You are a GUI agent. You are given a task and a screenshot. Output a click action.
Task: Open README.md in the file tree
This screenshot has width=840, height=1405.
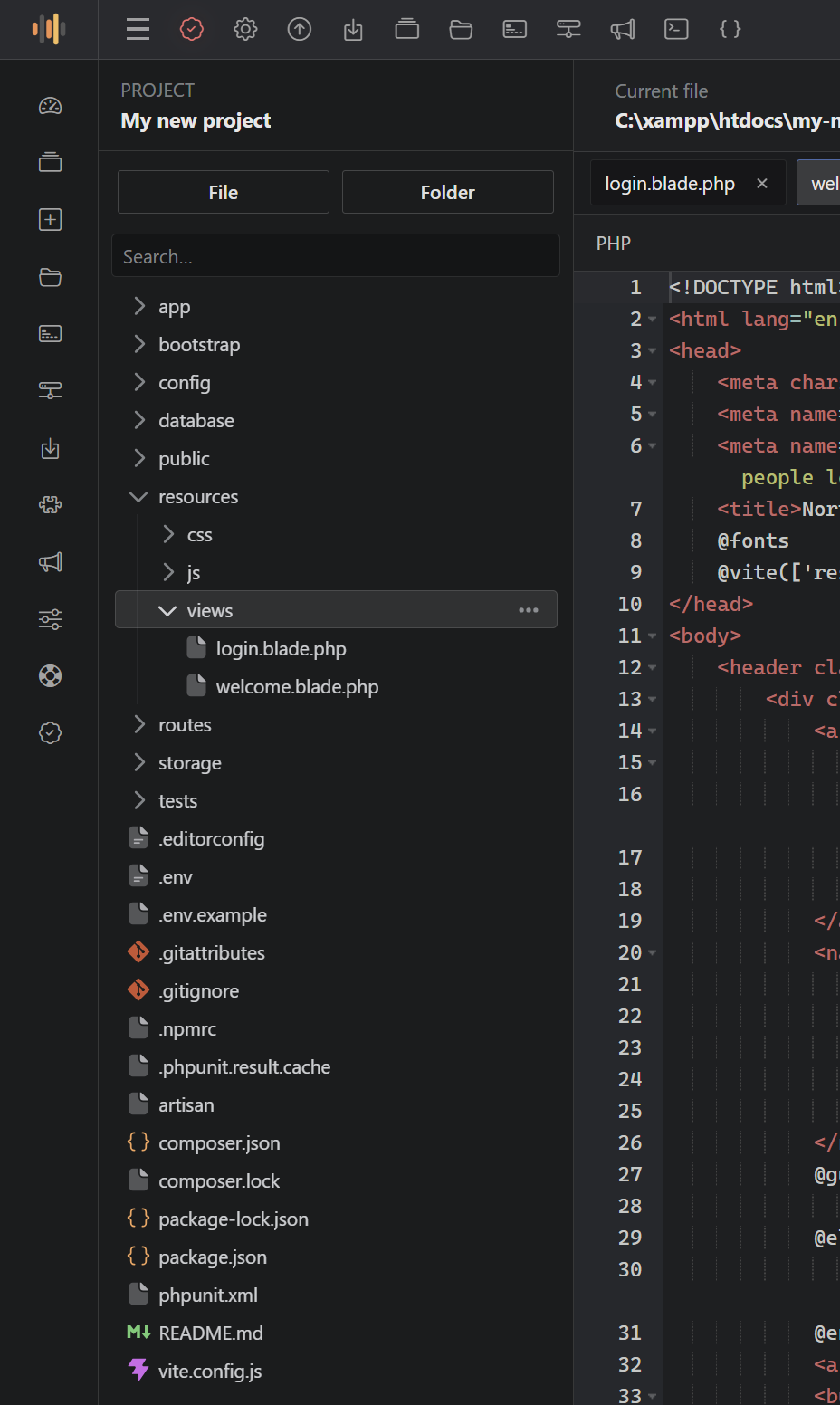pos(210,1333)
